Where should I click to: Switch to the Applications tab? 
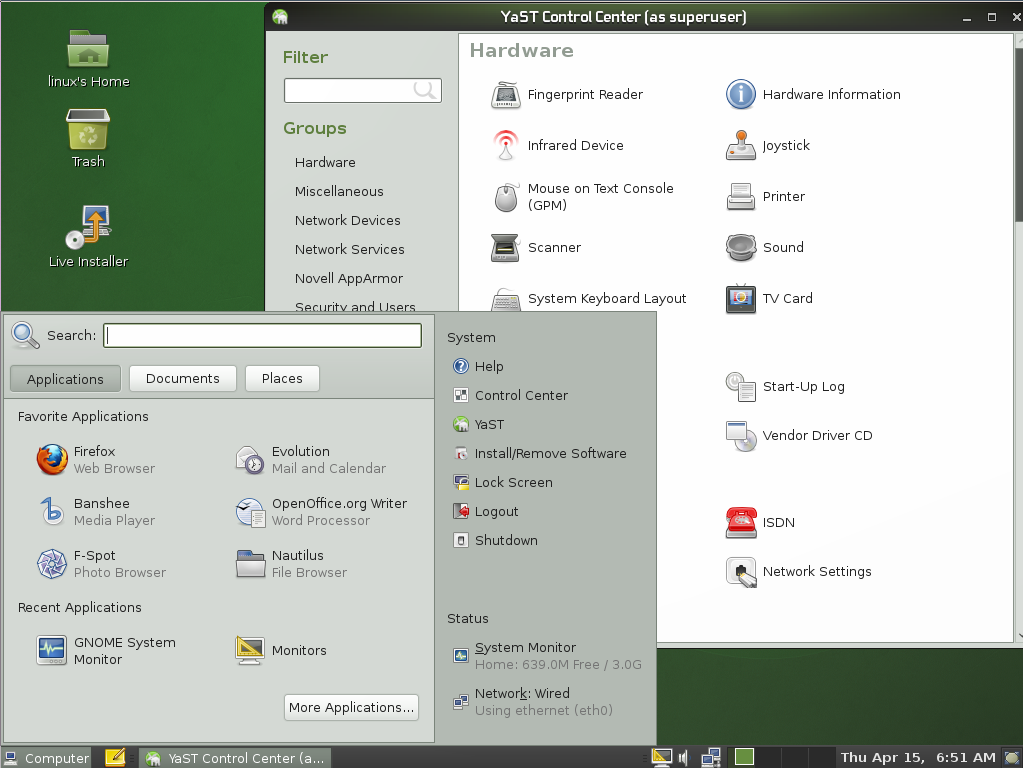click(x=65, y=379)
